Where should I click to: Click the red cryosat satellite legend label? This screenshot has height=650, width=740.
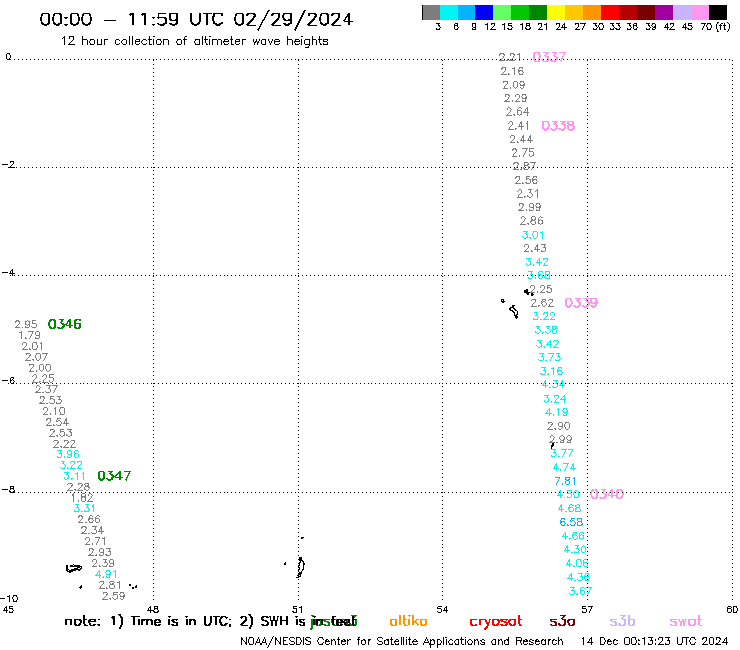tap(496, 621)
